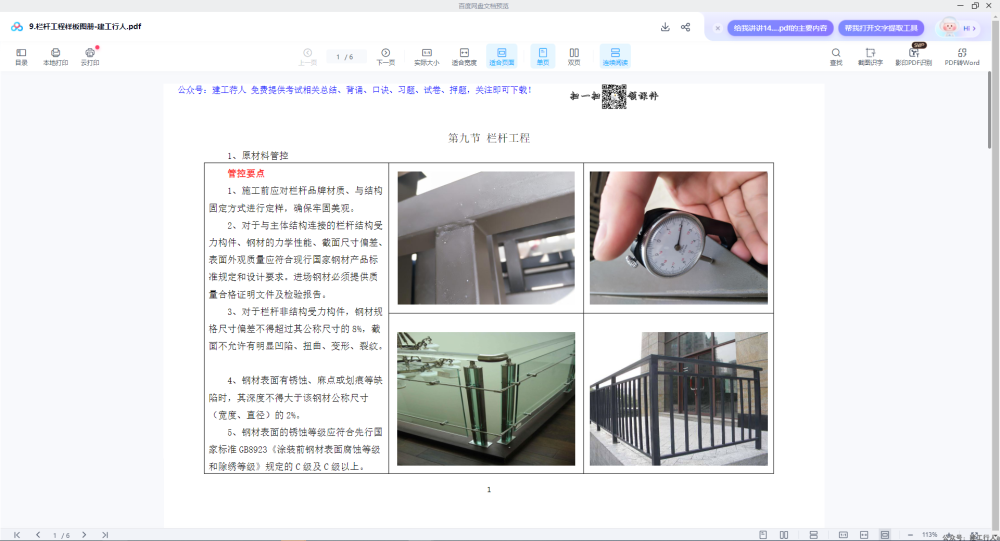Jump to first page in bottom bar

17,535
